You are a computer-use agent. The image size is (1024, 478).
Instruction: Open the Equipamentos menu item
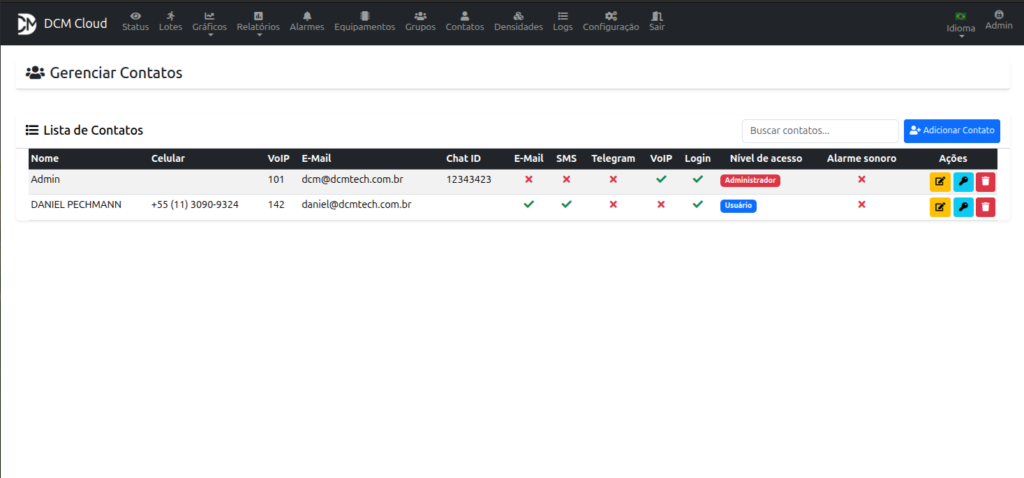pos(364,21)
